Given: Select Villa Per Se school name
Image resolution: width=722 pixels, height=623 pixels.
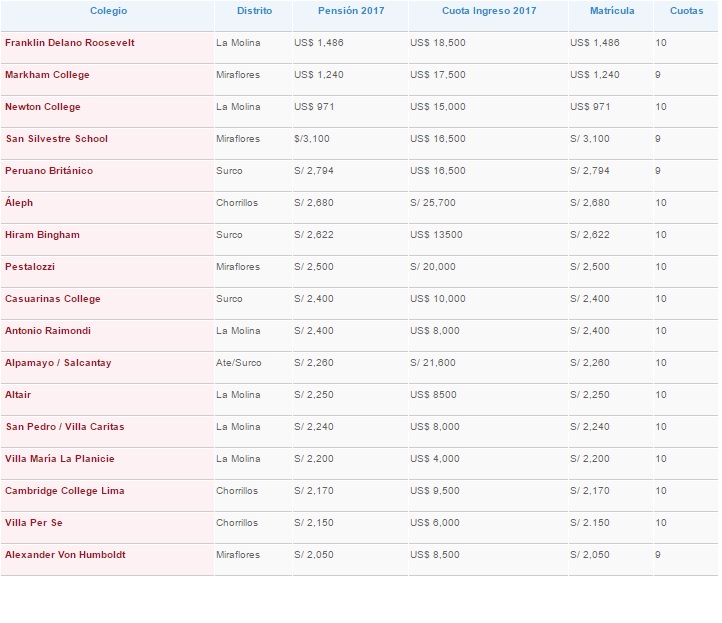Looking at the screenshot, I should click(34, 523).
